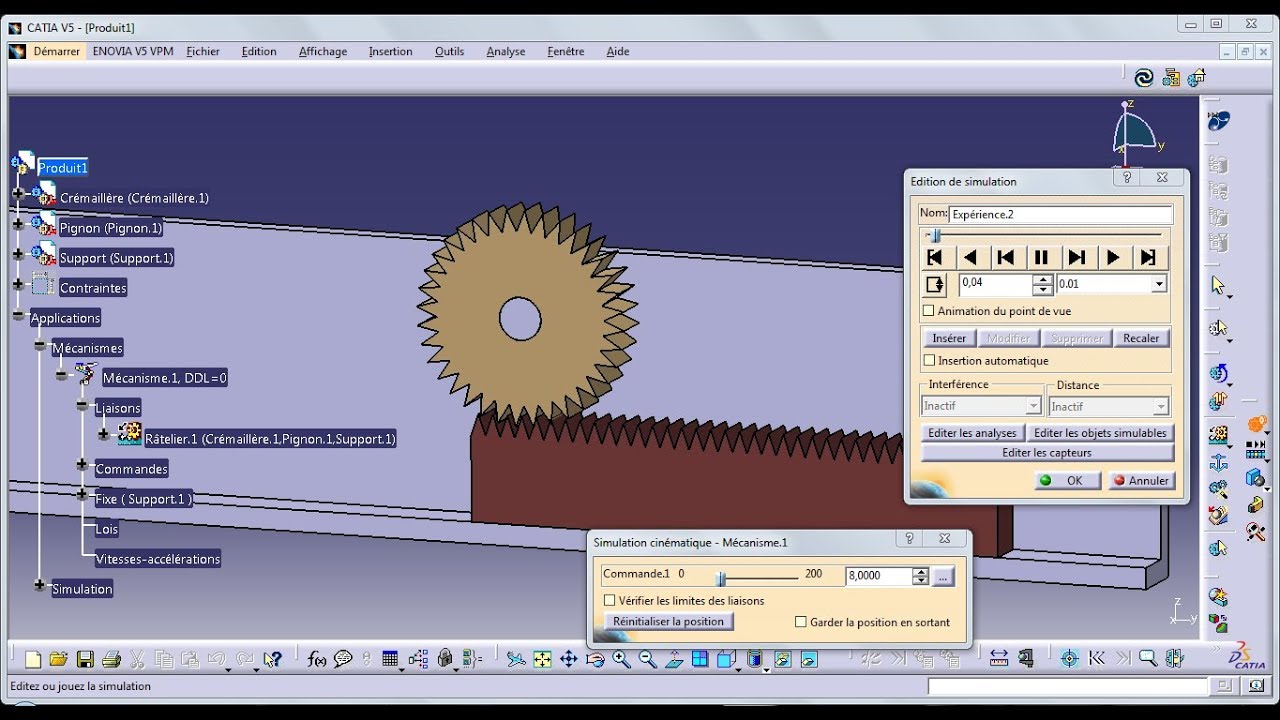The height and width of the screenshot is (720, 1280).
Task: Toggle Vérifier les limites des liaisons
Action: click(x=610, y=600)
